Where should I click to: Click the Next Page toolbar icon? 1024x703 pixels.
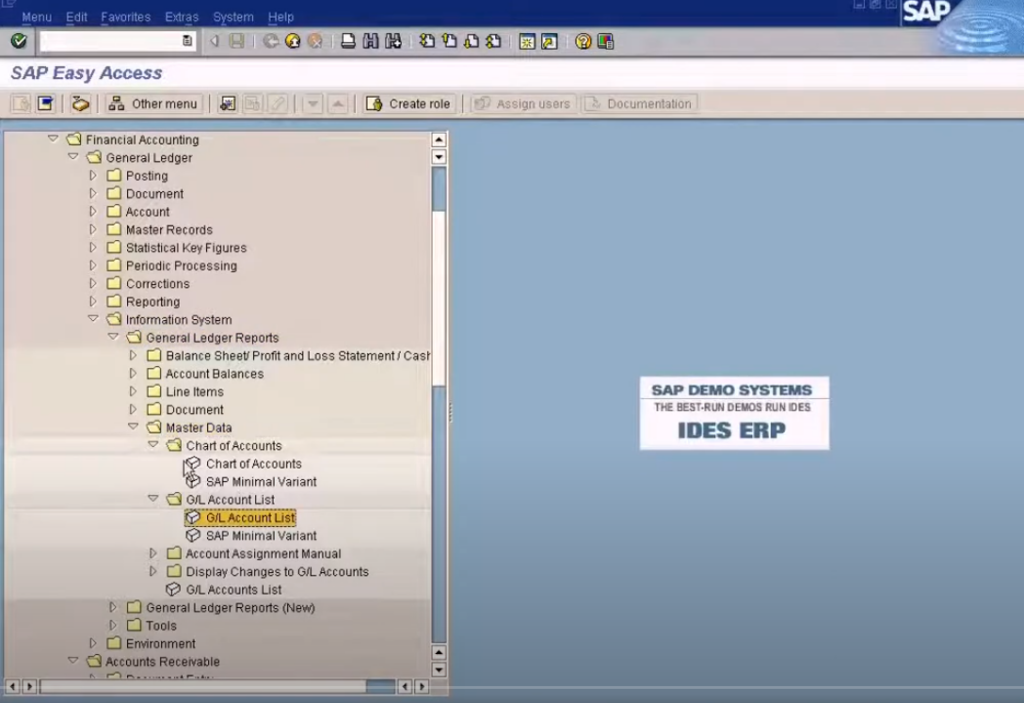(x=472, y=41)
